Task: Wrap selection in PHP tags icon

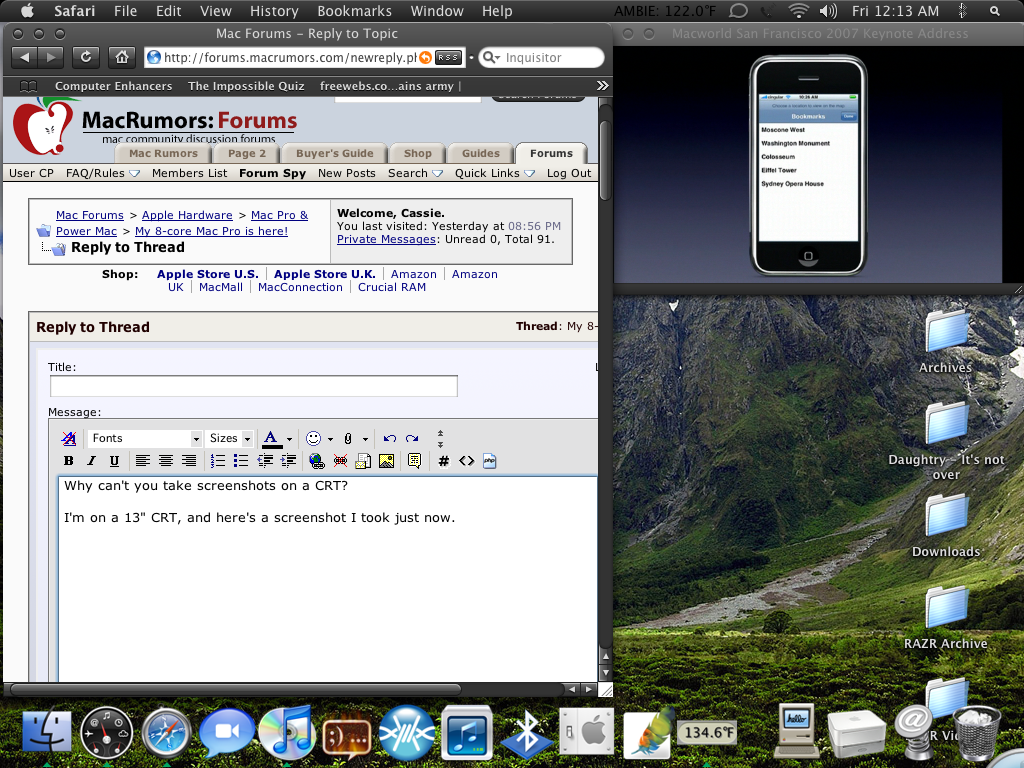Action: click(x=490, y=461)
